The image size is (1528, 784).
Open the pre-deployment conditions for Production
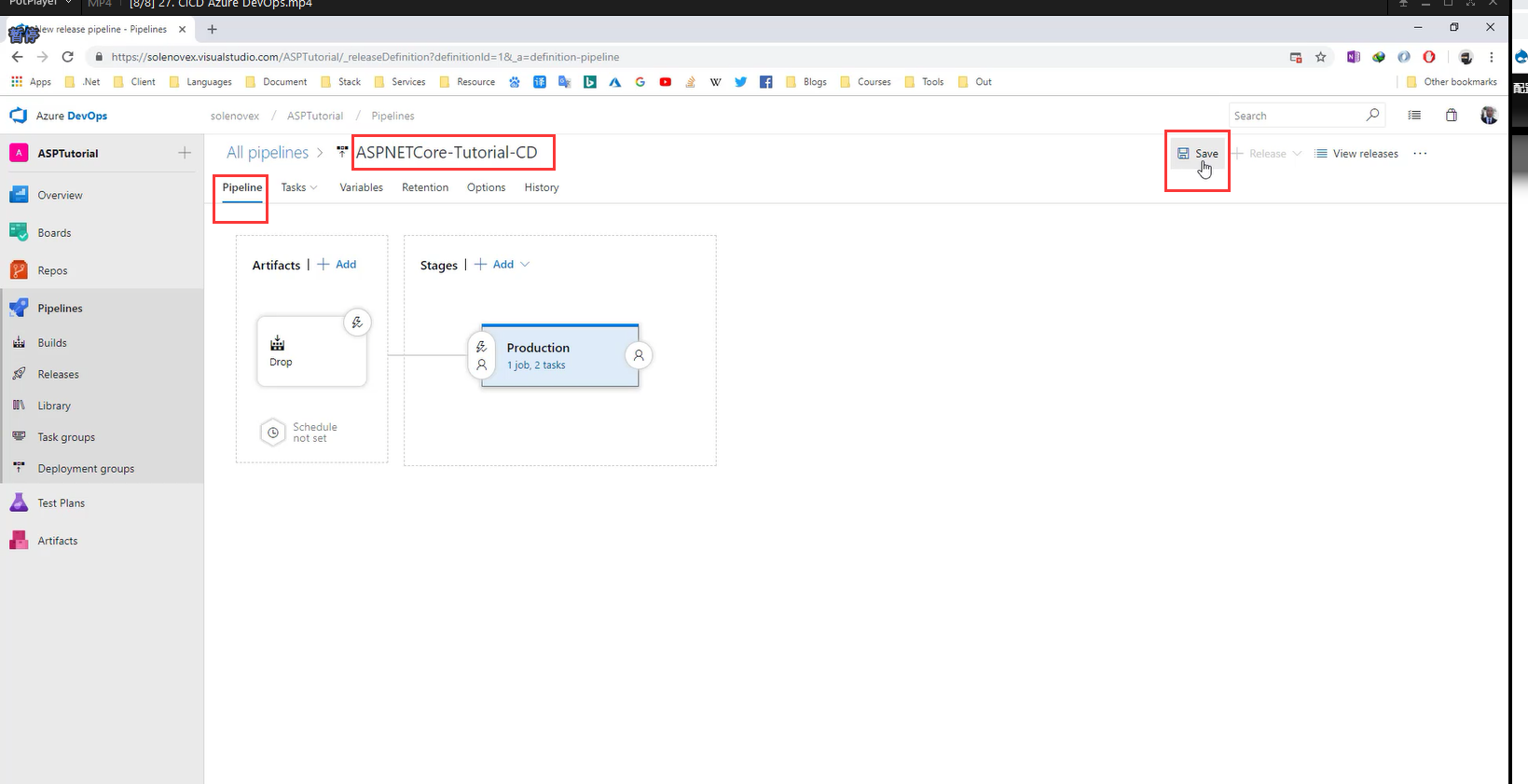coord(481,355)
